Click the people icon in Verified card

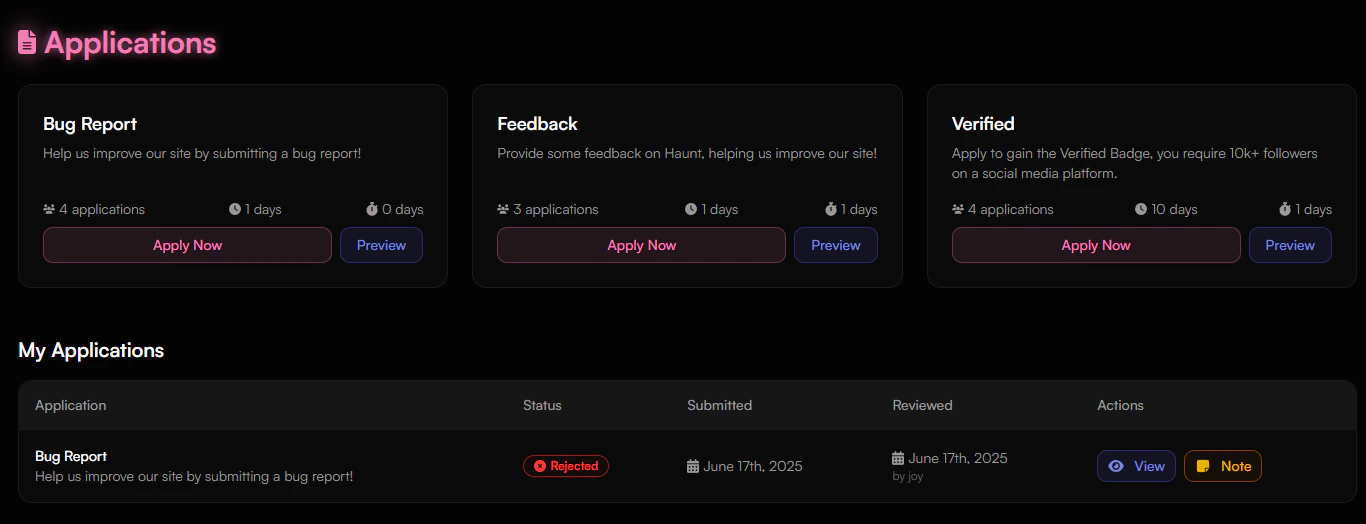pos(958,209)
